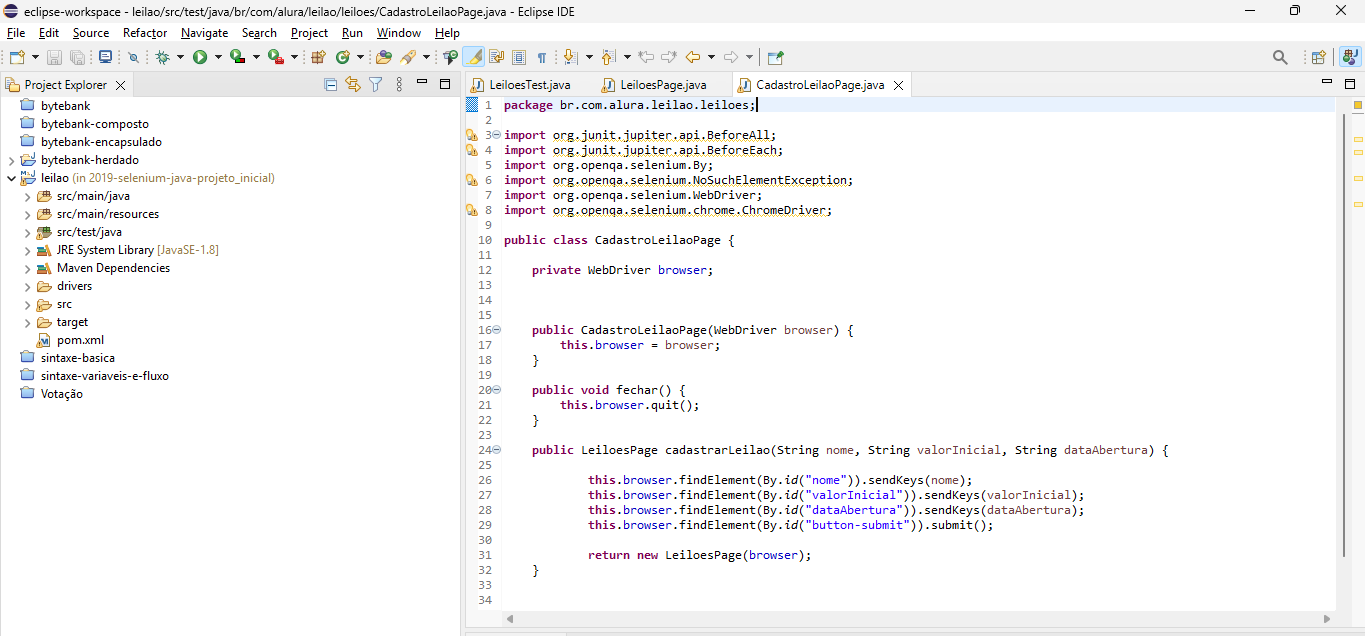1365x636 pixels.
Task: Go to Previous Annotation icon
Action: [608, 57]
